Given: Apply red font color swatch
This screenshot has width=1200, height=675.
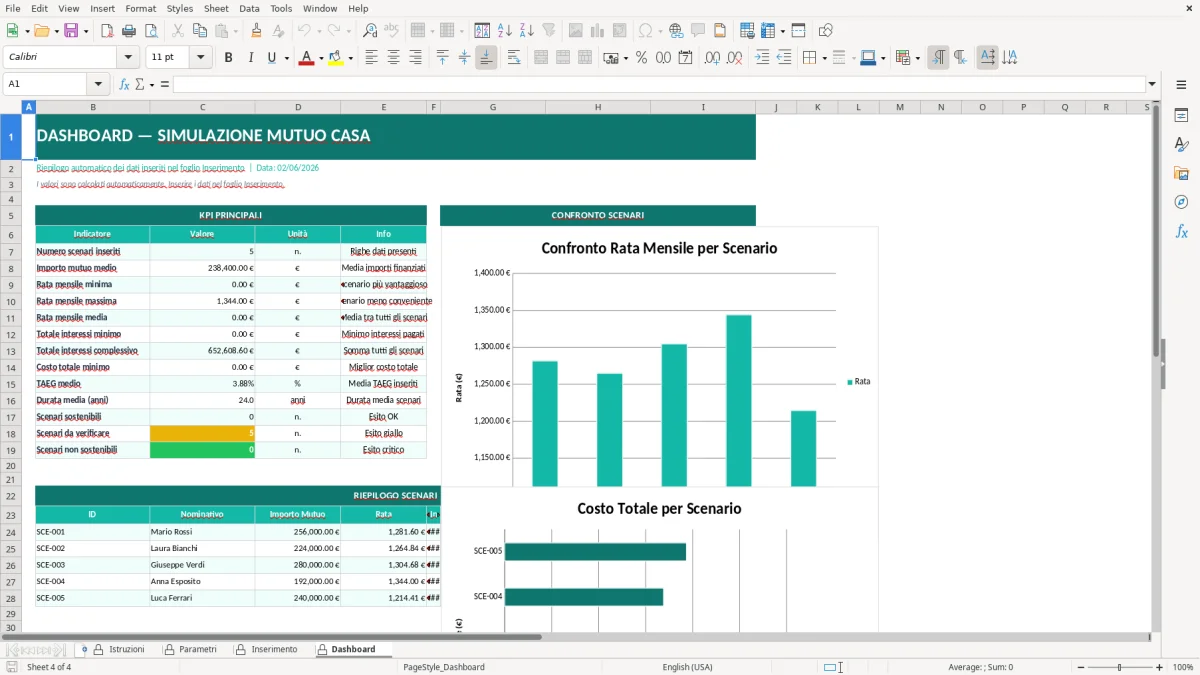Looking at the screenshot, I should pyautogui.click(x=305, y=58).
